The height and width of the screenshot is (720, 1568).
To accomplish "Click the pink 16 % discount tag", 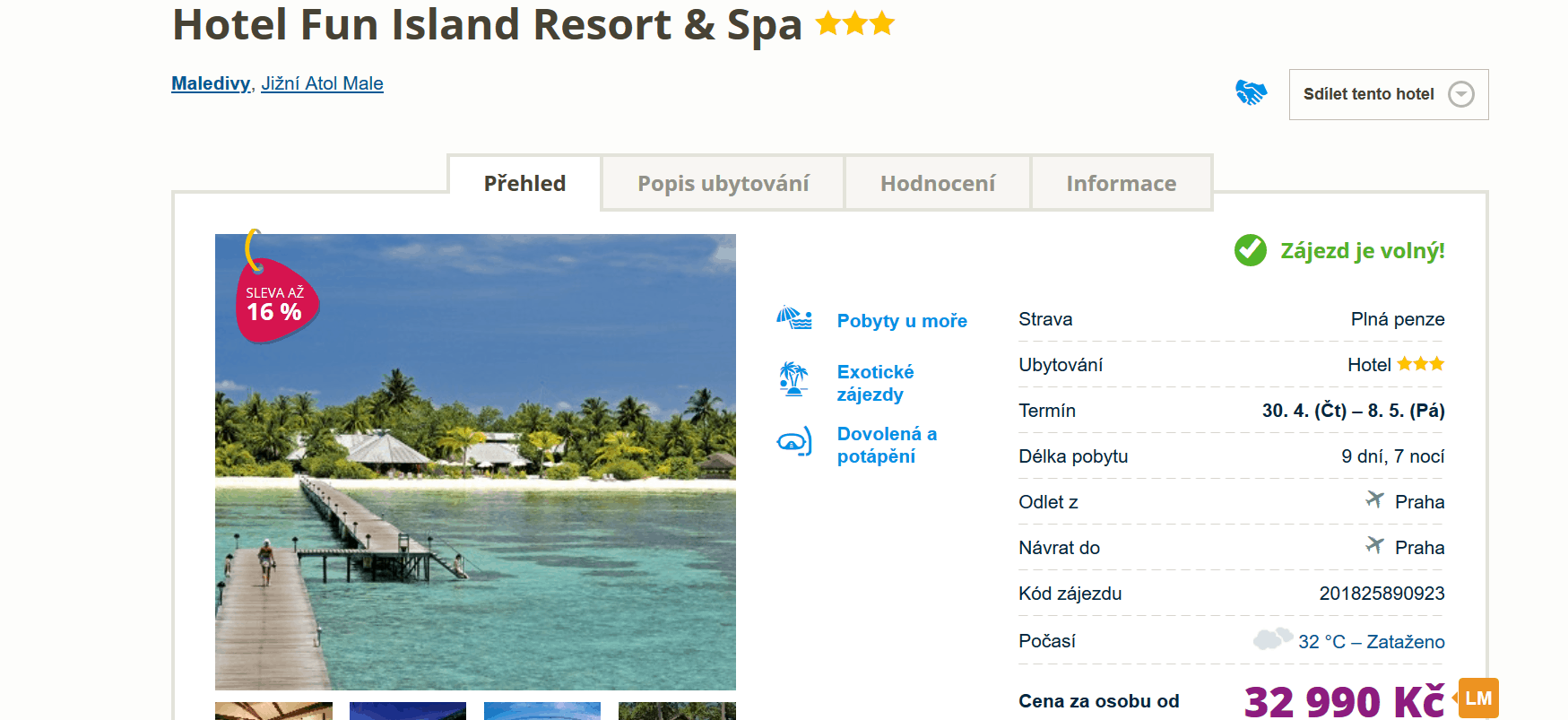I will (275, 303).
